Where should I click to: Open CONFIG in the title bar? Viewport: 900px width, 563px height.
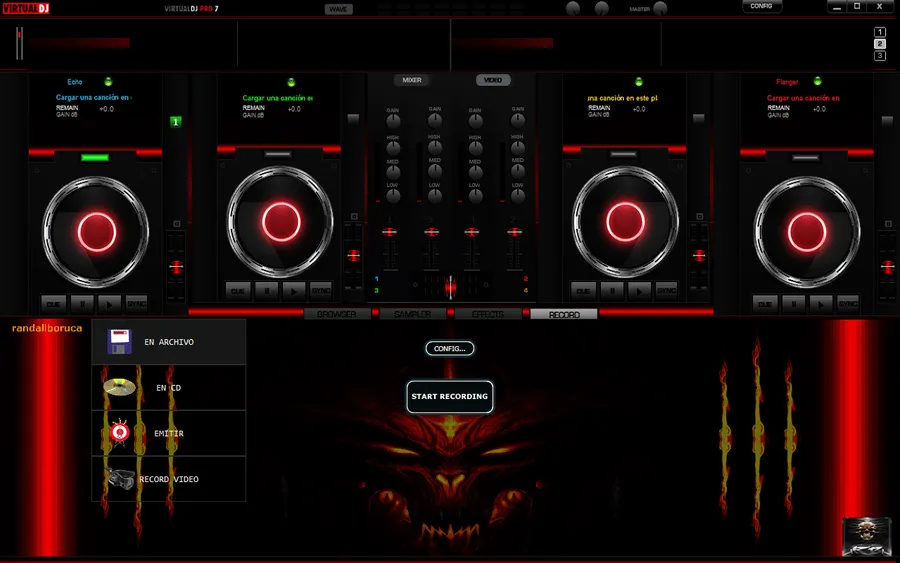pyautogui.click(x=761, y=6)
